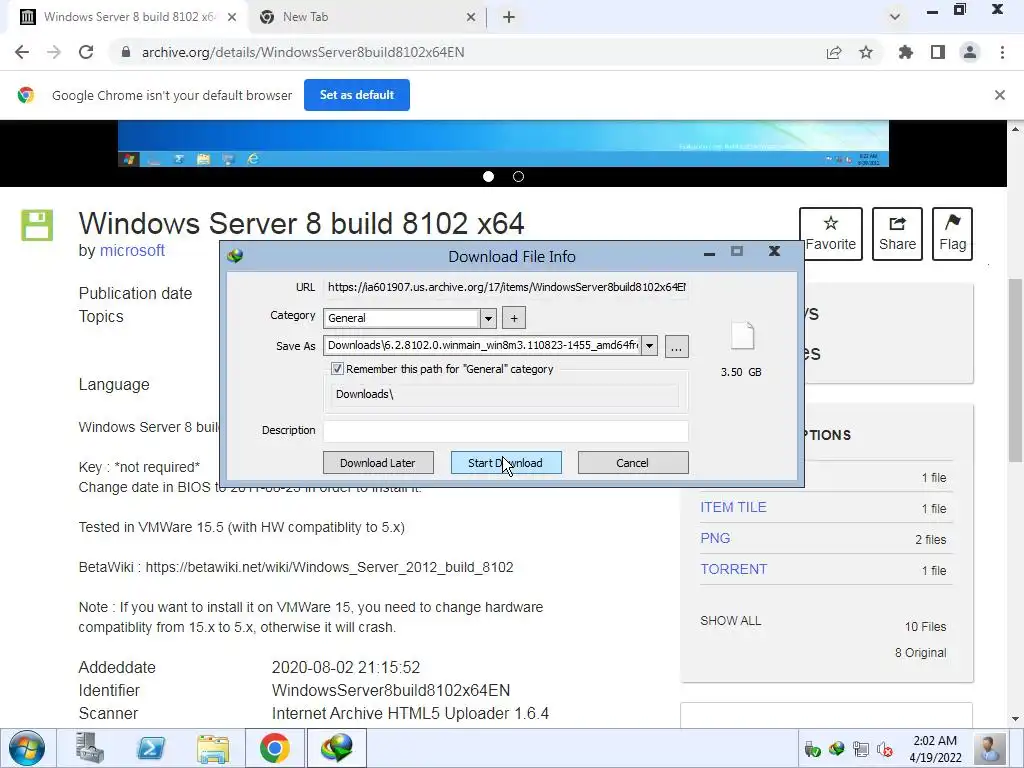This screenshot has height=768, width=1024.
Task: Open the Chrome three-dot menu
Action: point(1002,52)
